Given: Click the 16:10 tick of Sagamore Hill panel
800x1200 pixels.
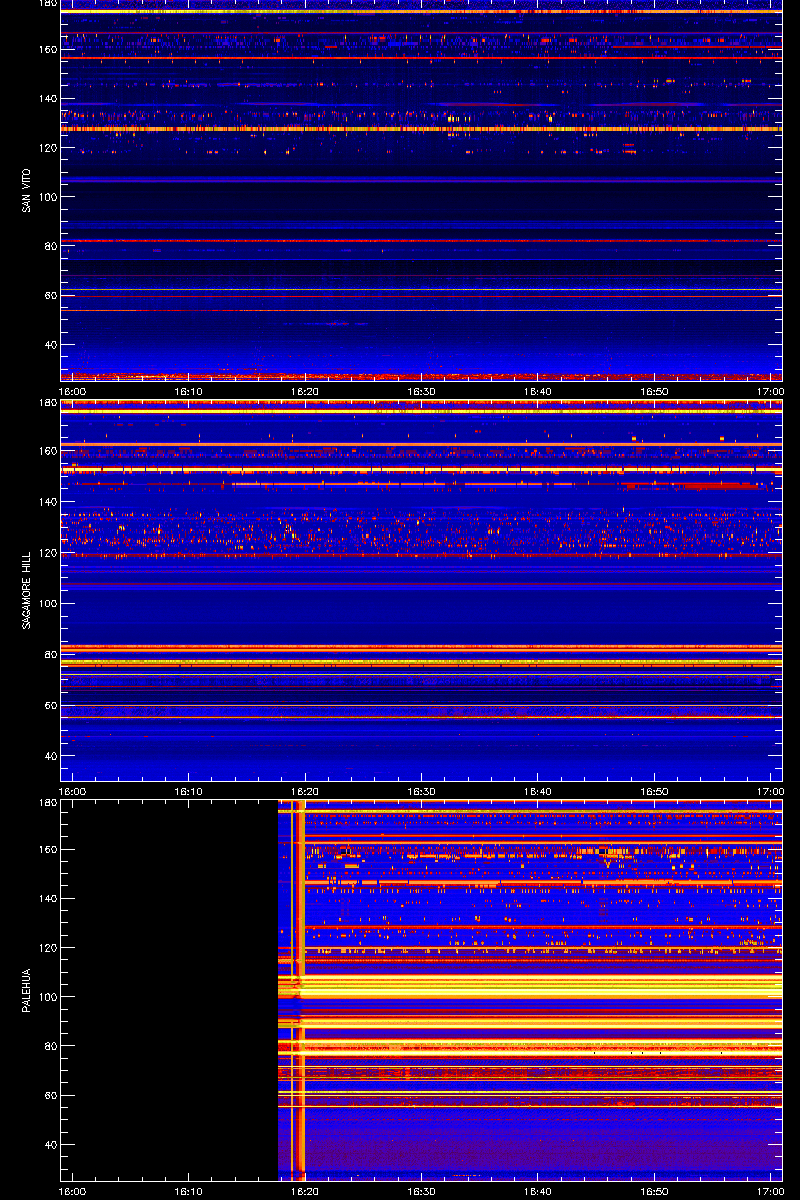Looking at the screenshot, I should 189,791.
